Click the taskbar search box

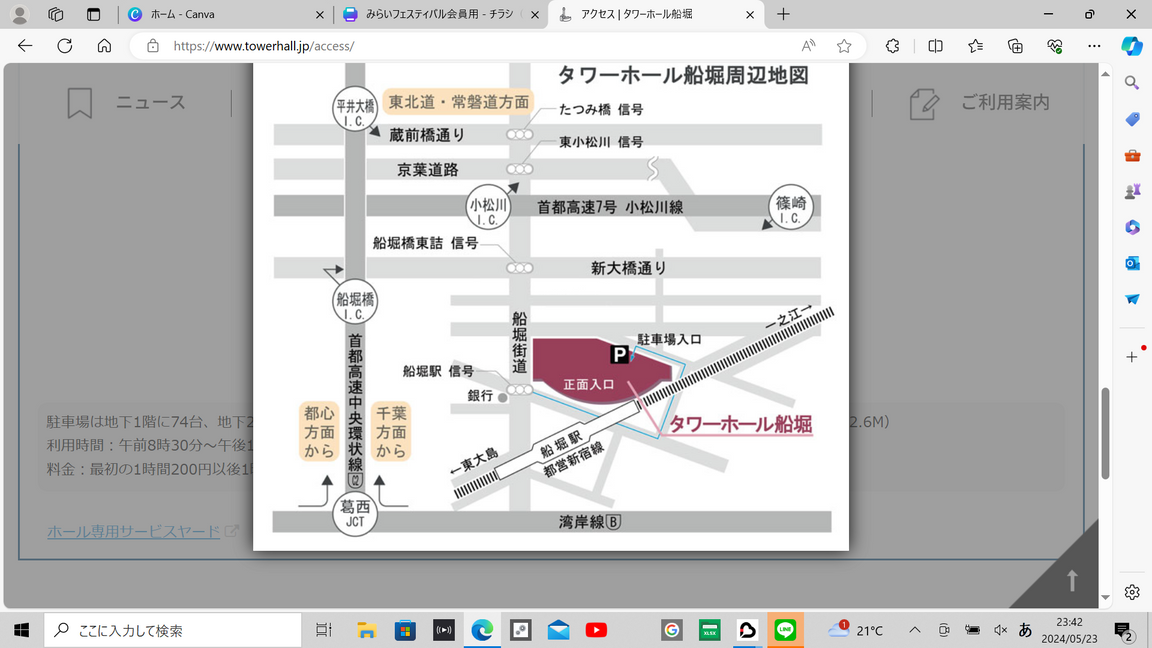tap(173, 630)
